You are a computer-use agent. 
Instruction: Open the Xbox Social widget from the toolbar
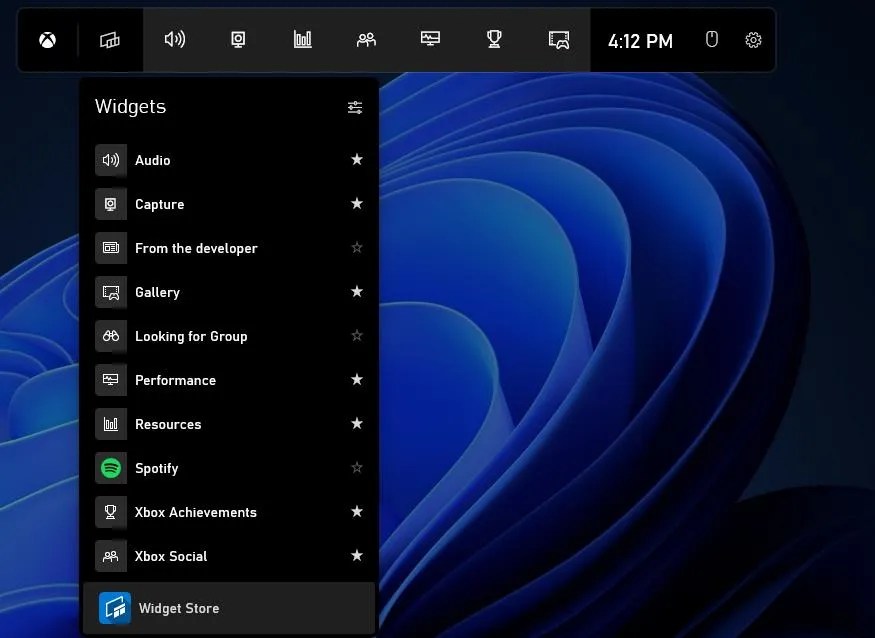(366, 40)
